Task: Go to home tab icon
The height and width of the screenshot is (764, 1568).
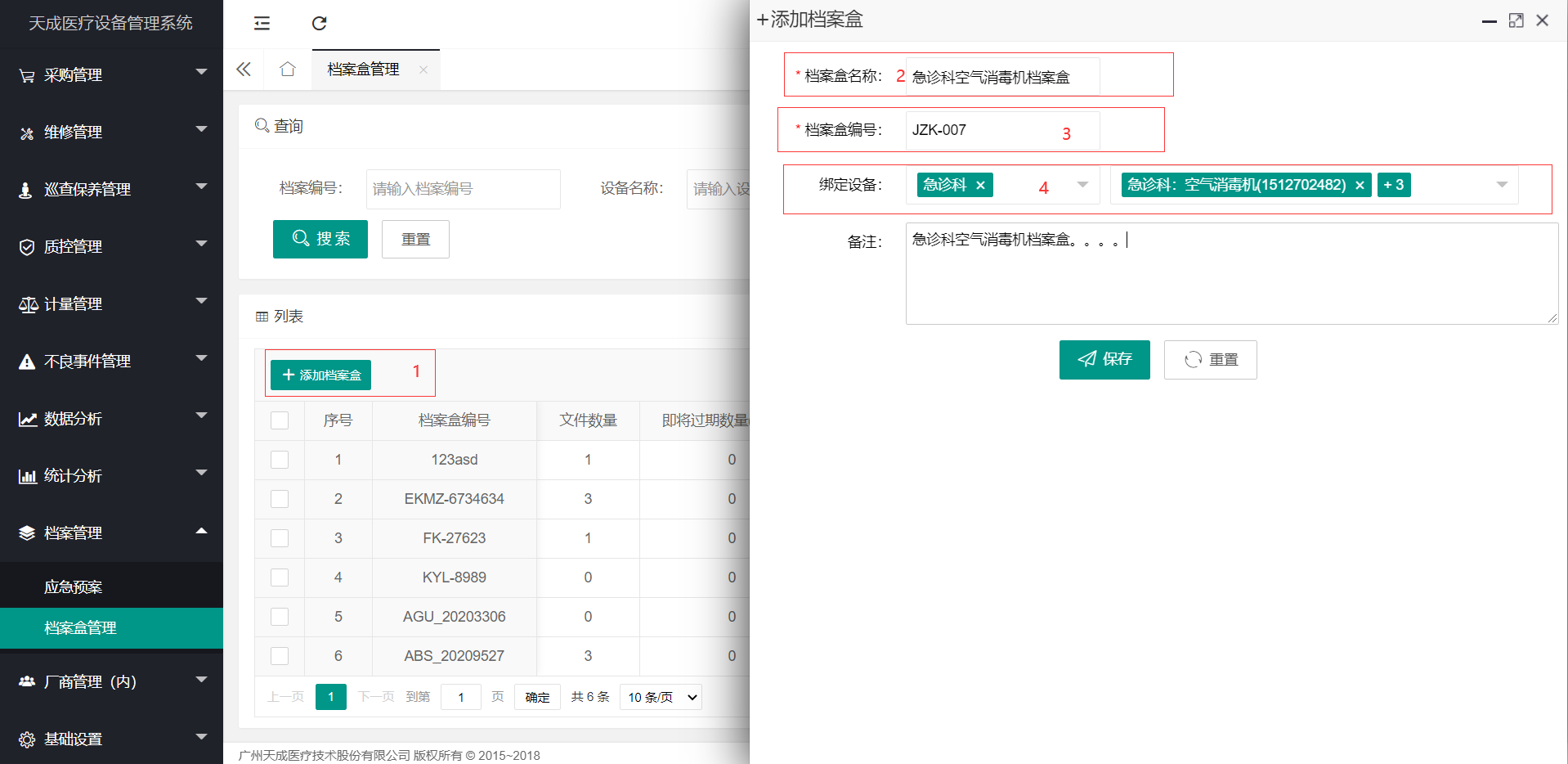Action: pyautogui.click(x=288, y=70)
